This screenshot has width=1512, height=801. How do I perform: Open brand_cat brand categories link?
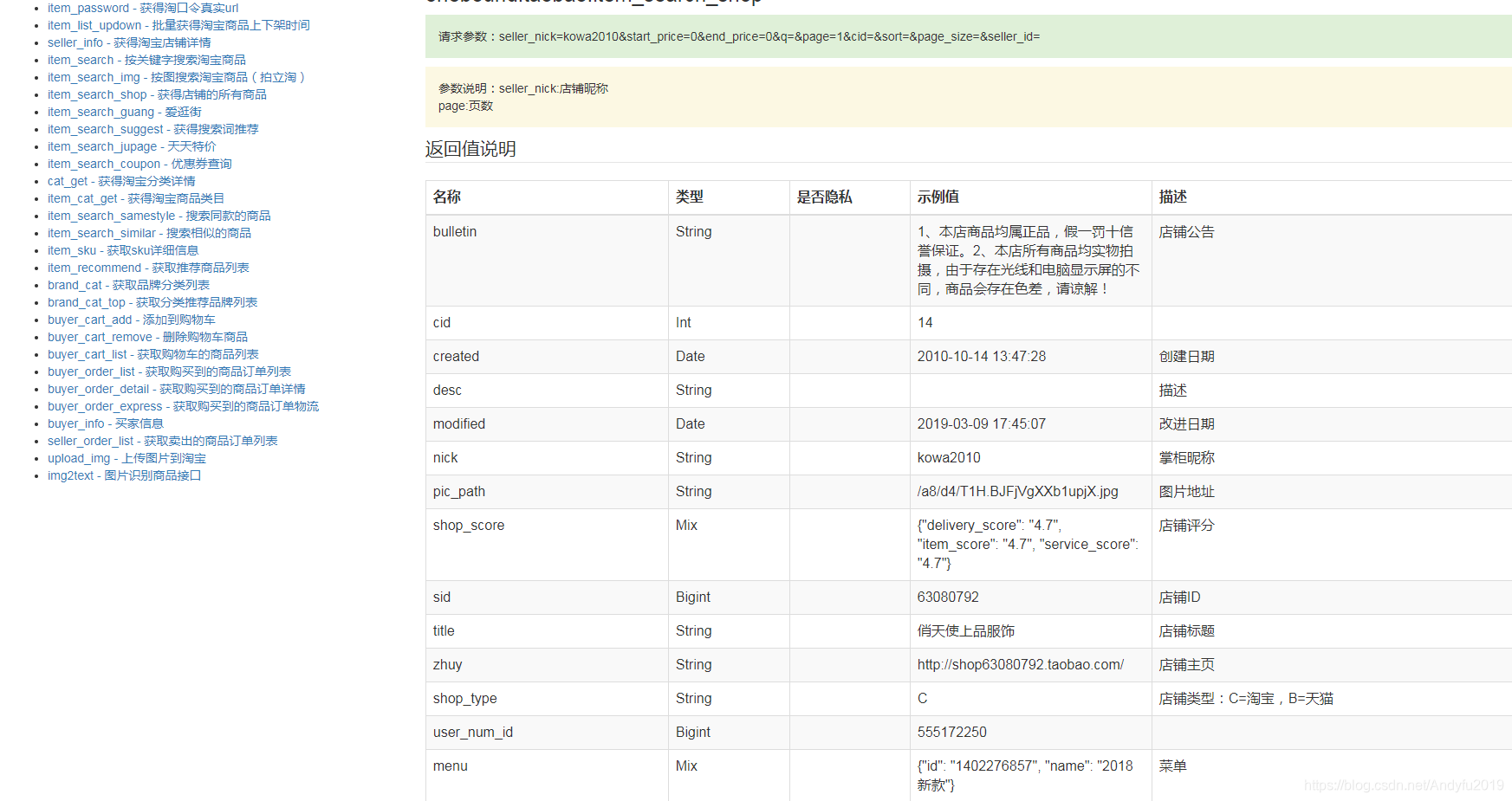tap(128, 285)
